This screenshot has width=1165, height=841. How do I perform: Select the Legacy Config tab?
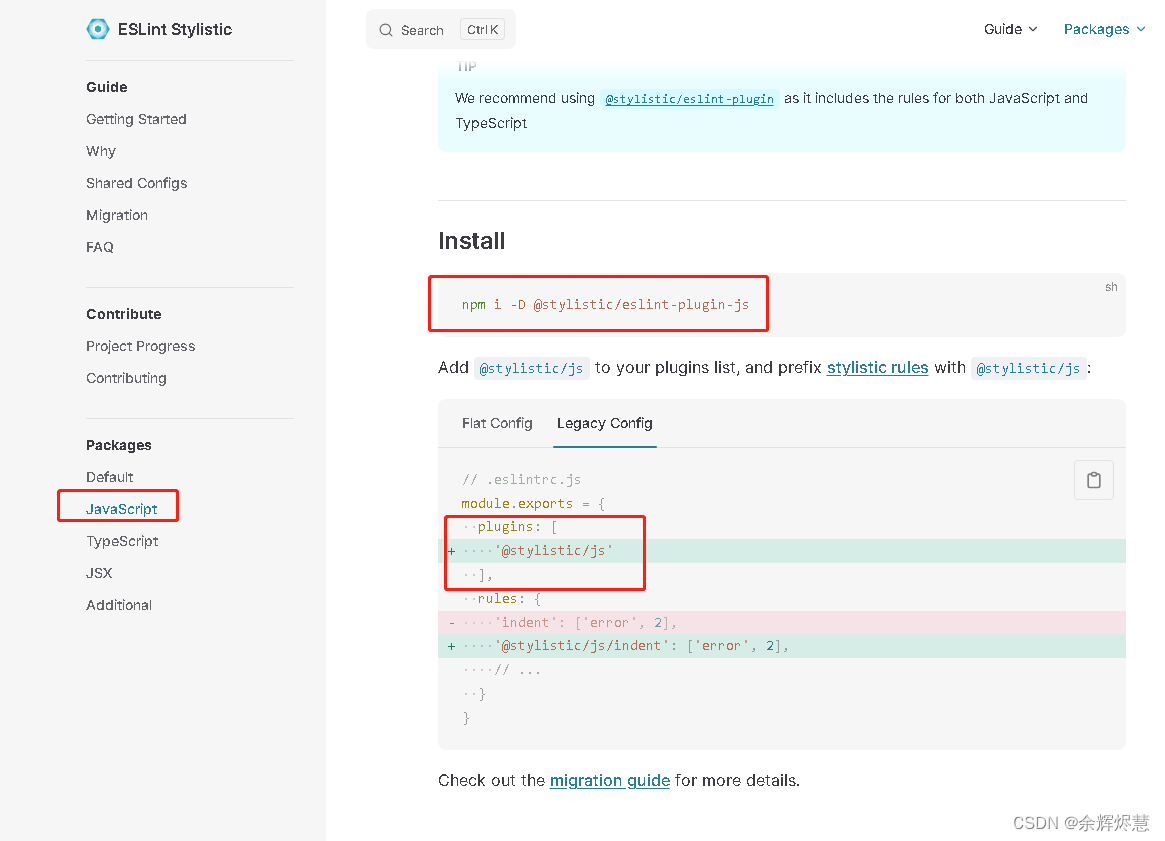(605, 423)
